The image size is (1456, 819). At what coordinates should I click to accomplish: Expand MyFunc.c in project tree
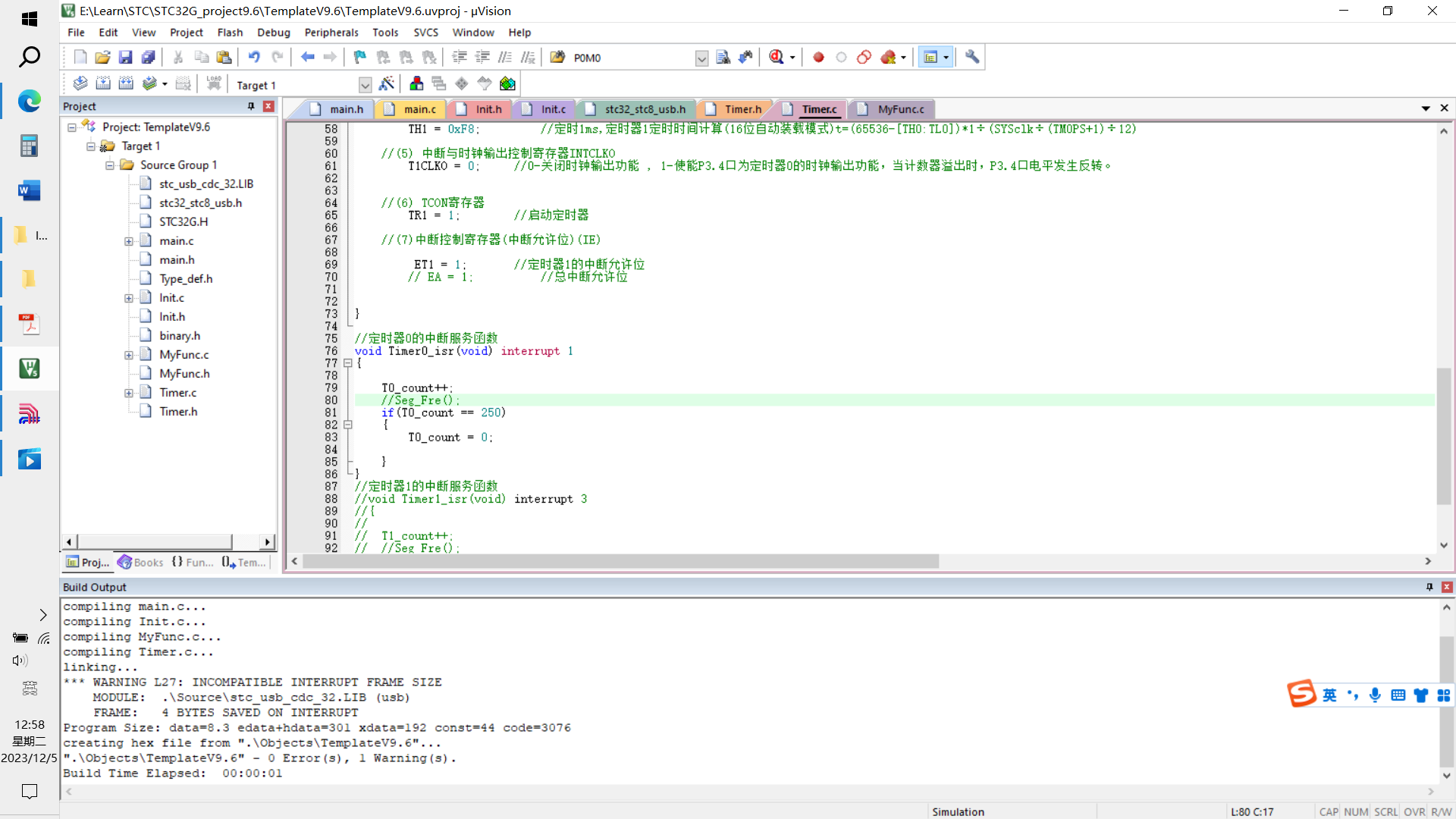click(129, 355)
